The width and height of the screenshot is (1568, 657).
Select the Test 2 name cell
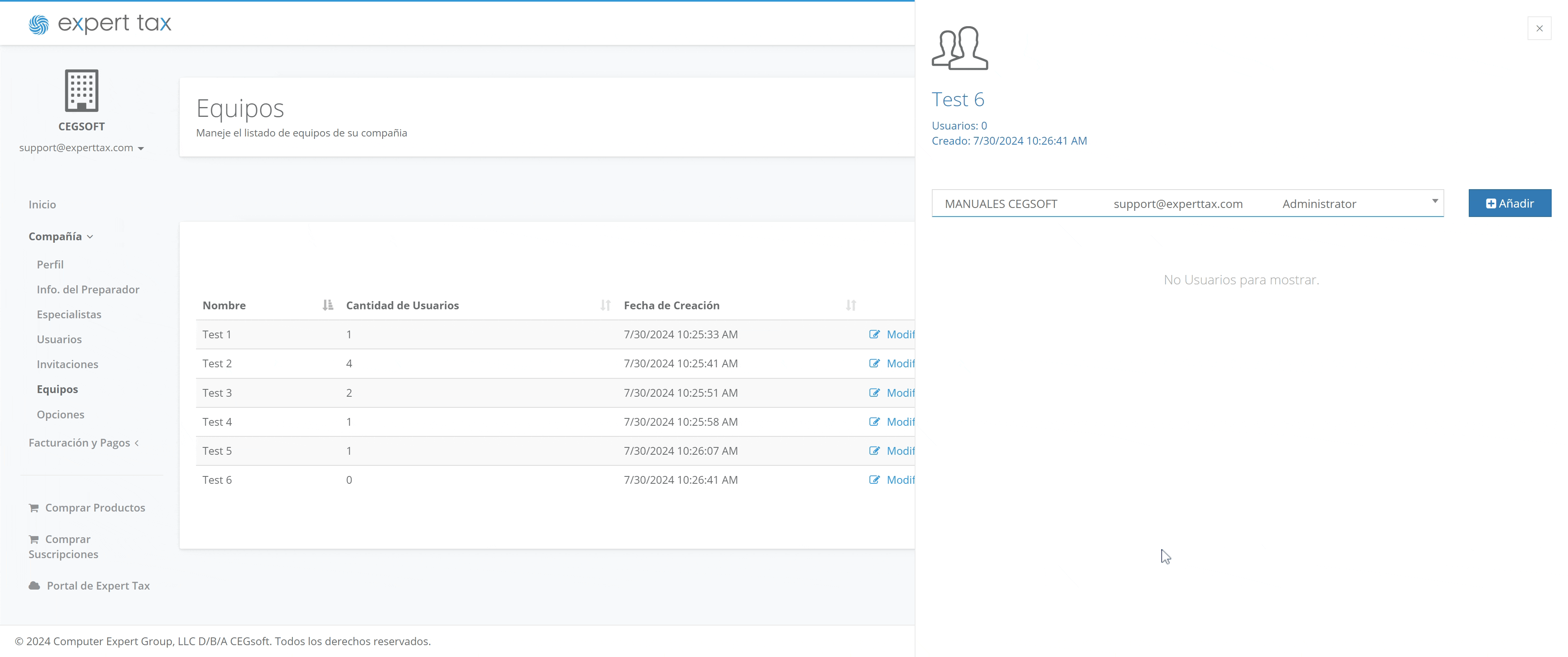pyautogui.click(x=217, y=364)
